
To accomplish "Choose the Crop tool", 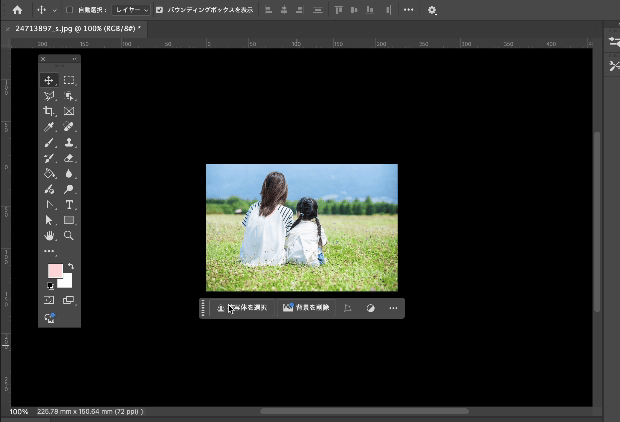I will tap(49, 111).
